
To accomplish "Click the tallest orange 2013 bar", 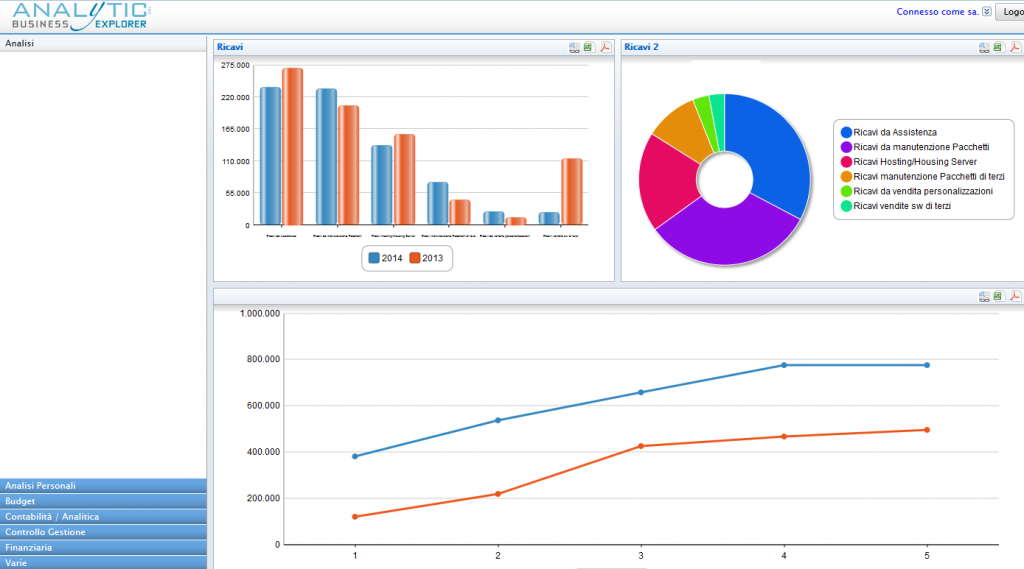I will pyautogui.click(x=293, y=146).
